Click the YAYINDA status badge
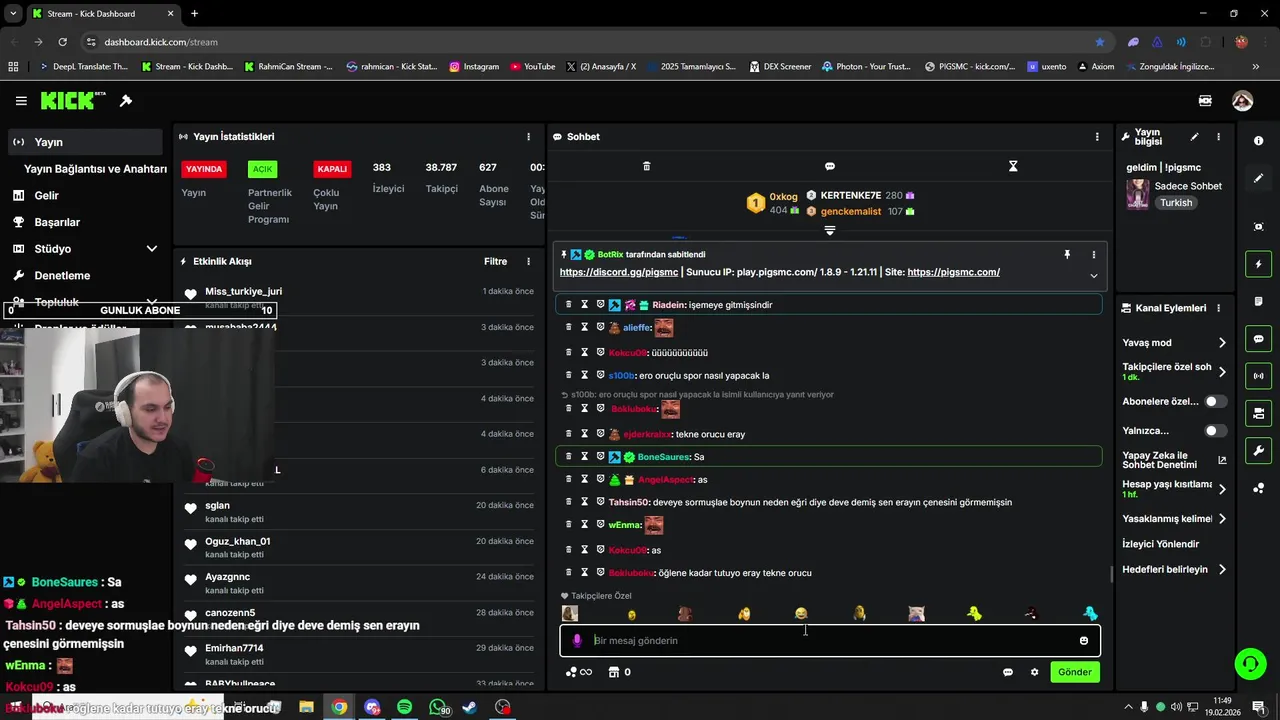The width and height of the screenshot is (1280, 720). [204, 169]
